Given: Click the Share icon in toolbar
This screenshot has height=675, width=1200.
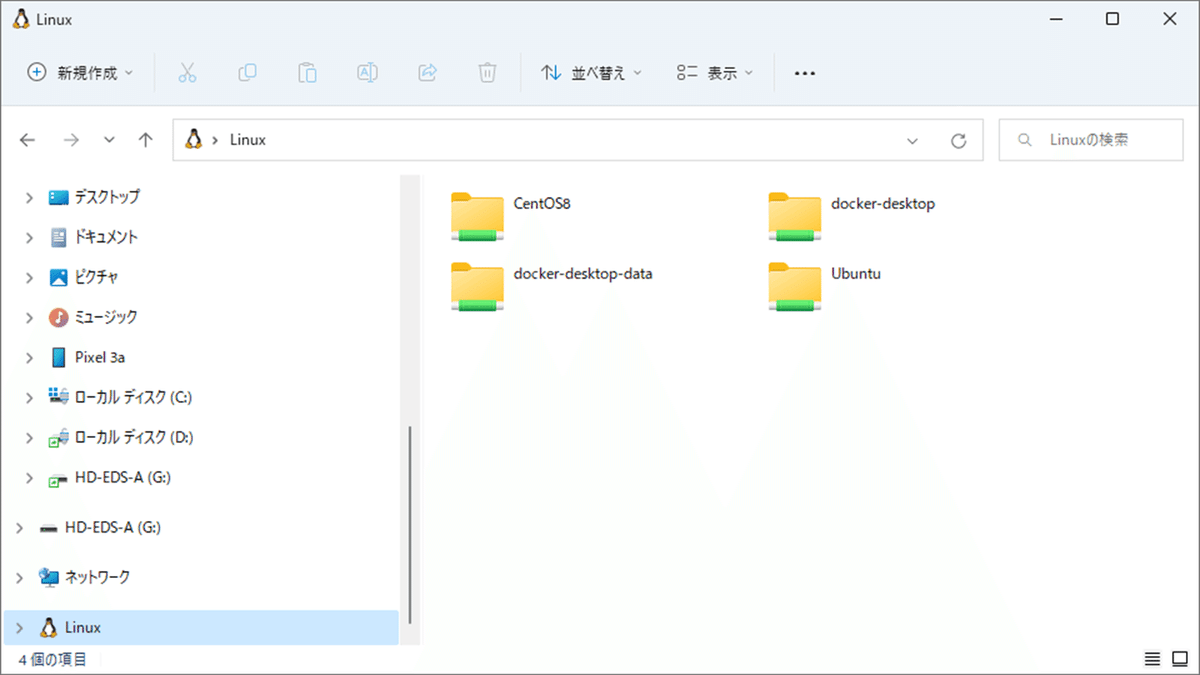Looking at the screenshot, I should point(427,73).
